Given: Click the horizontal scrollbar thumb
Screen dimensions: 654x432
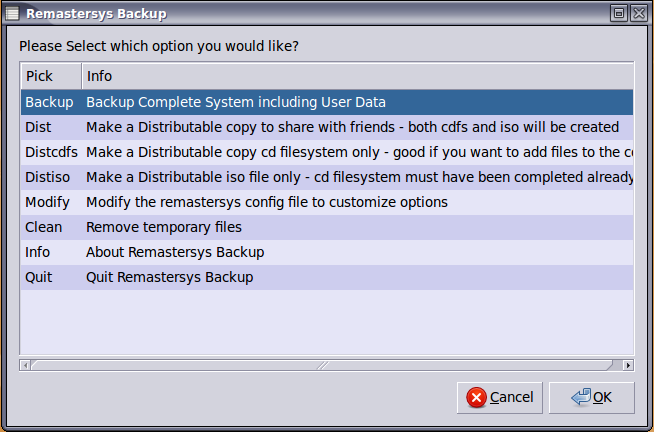Looking at the screenshot, I should pyautogui.click(x=322, y=365).
